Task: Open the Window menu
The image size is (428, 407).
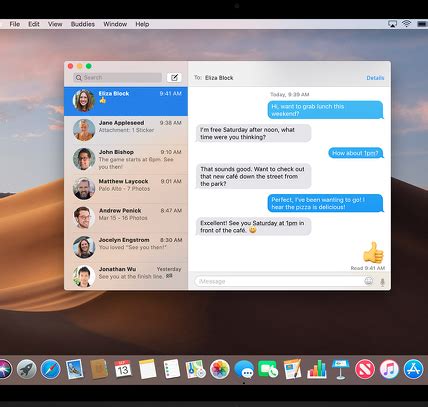Action: tap(115, 24)
